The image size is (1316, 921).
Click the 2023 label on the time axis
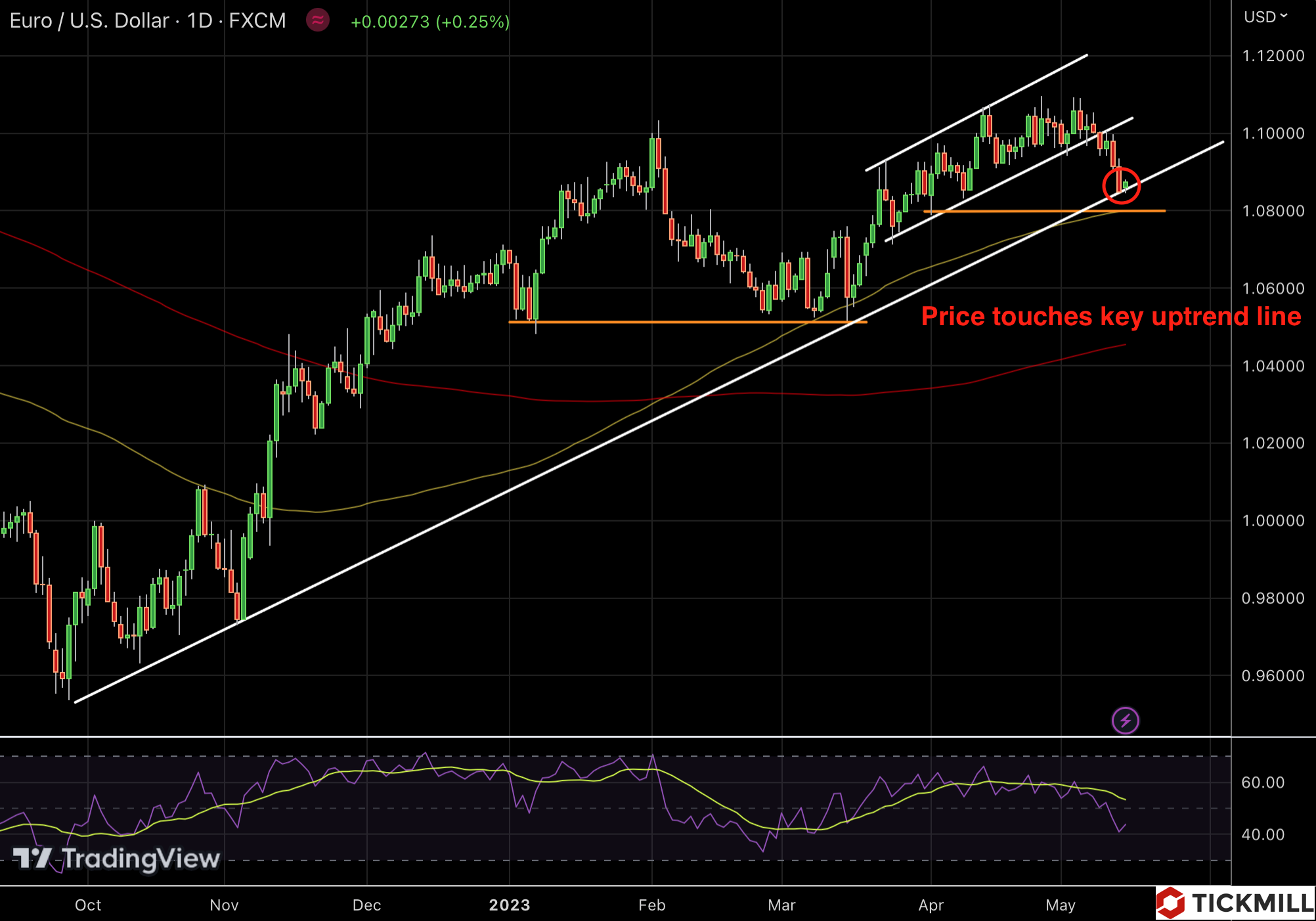click(510, 905)
